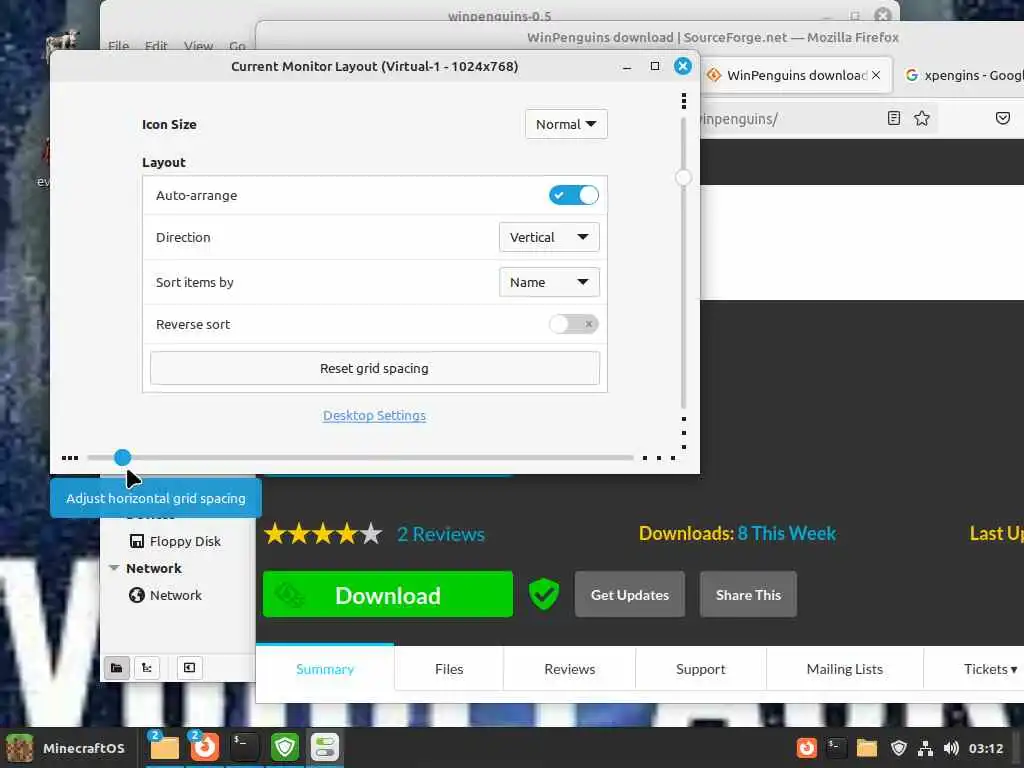Toggle the Auto-arrange switch off

tap(573, 195)
